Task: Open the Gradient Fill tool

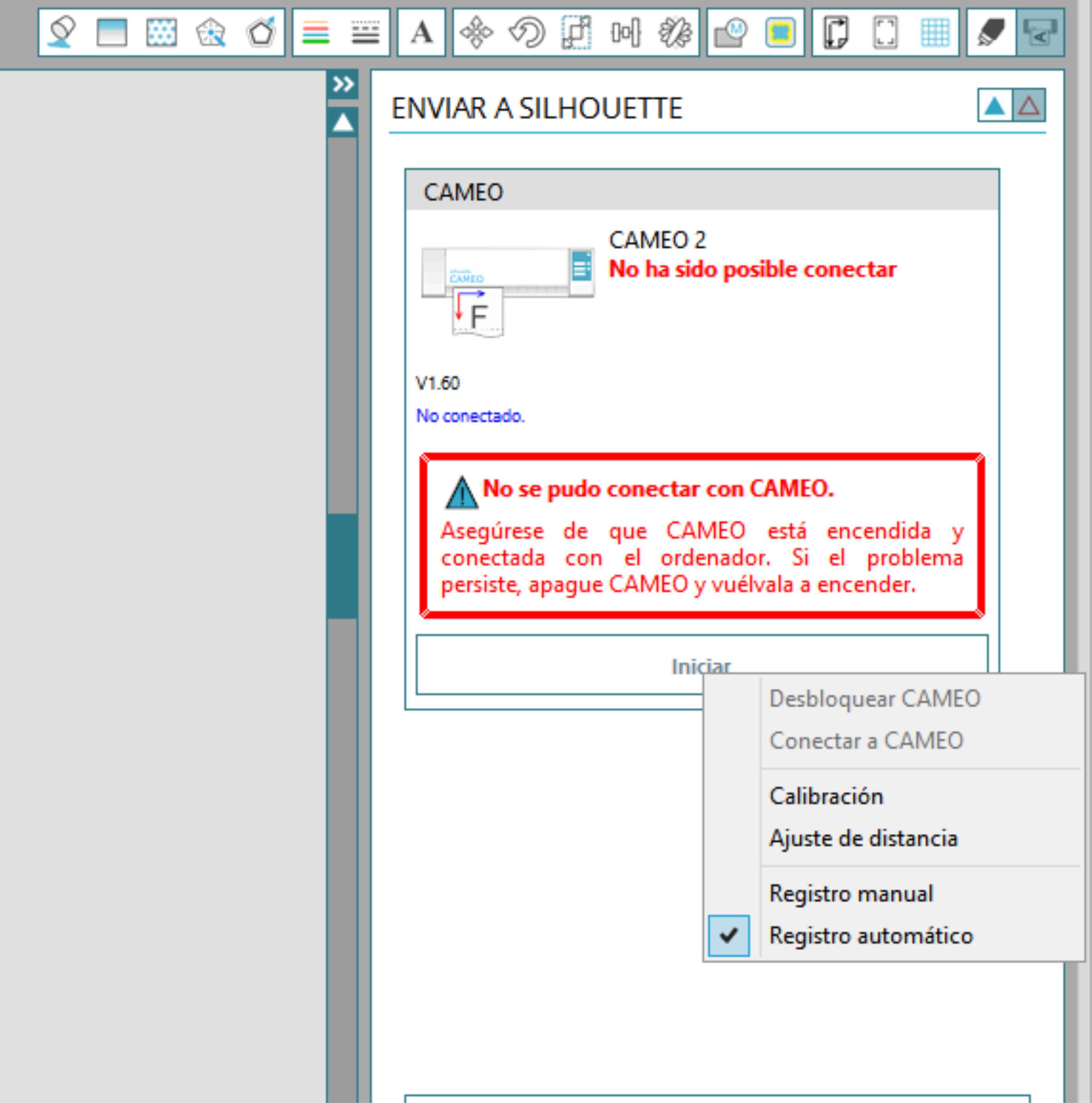Action: (112, 32)
